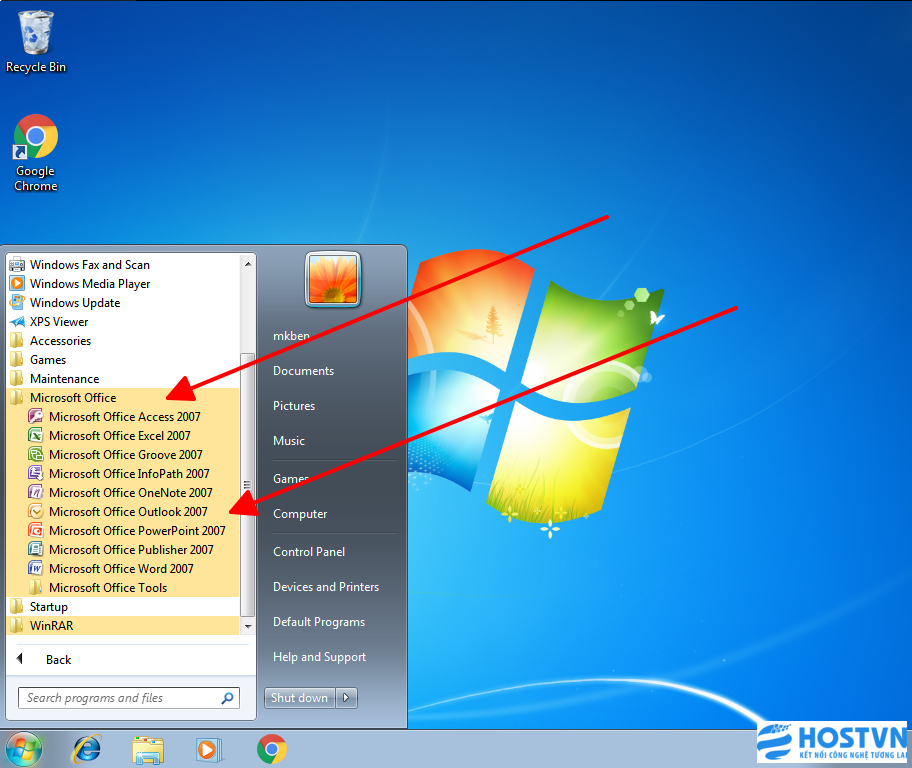912x768 pixels.
Task: Launch Microsoft Office Publisher 2007
Action: click(133, 550)
